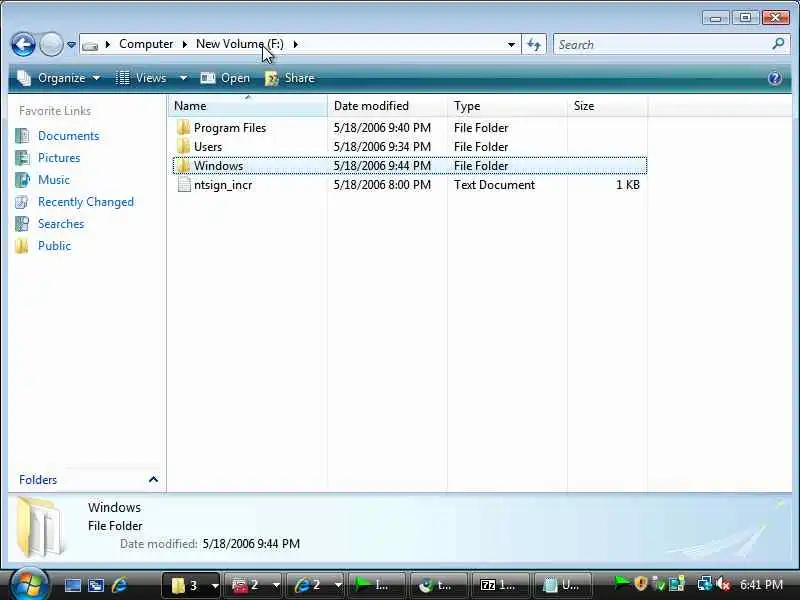This screenshot has width=800, height=600.
Task: Open the Explorer taskbar group of 3
Action: point(191,585)
